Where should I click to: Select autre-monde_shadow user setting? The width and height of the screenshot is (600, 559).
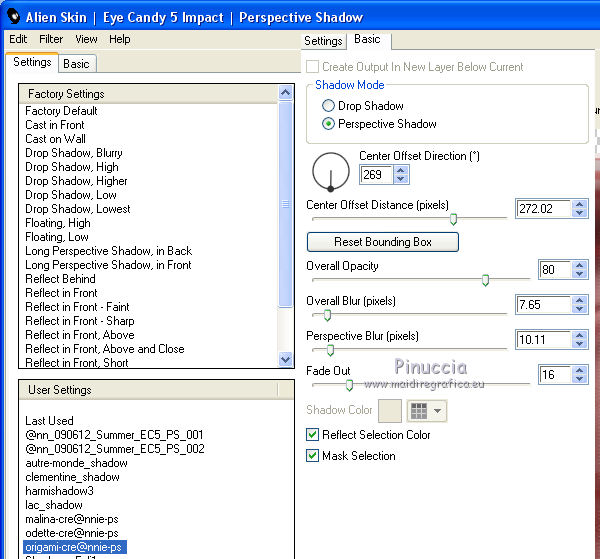pyautogui.click(x=77, y=463)
